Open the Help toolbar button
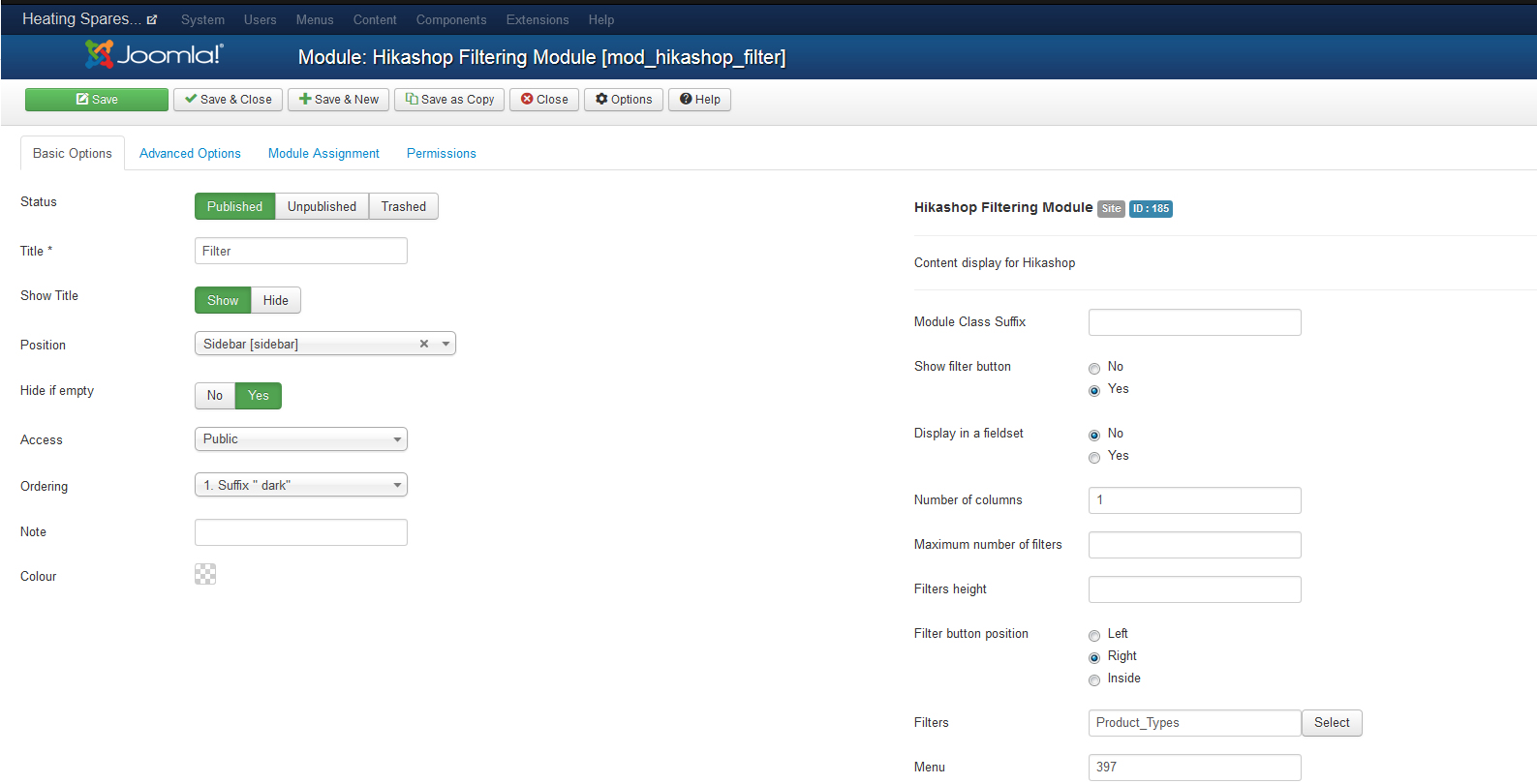Viewport: 1537px width, 784px height. tap(699, 100)
